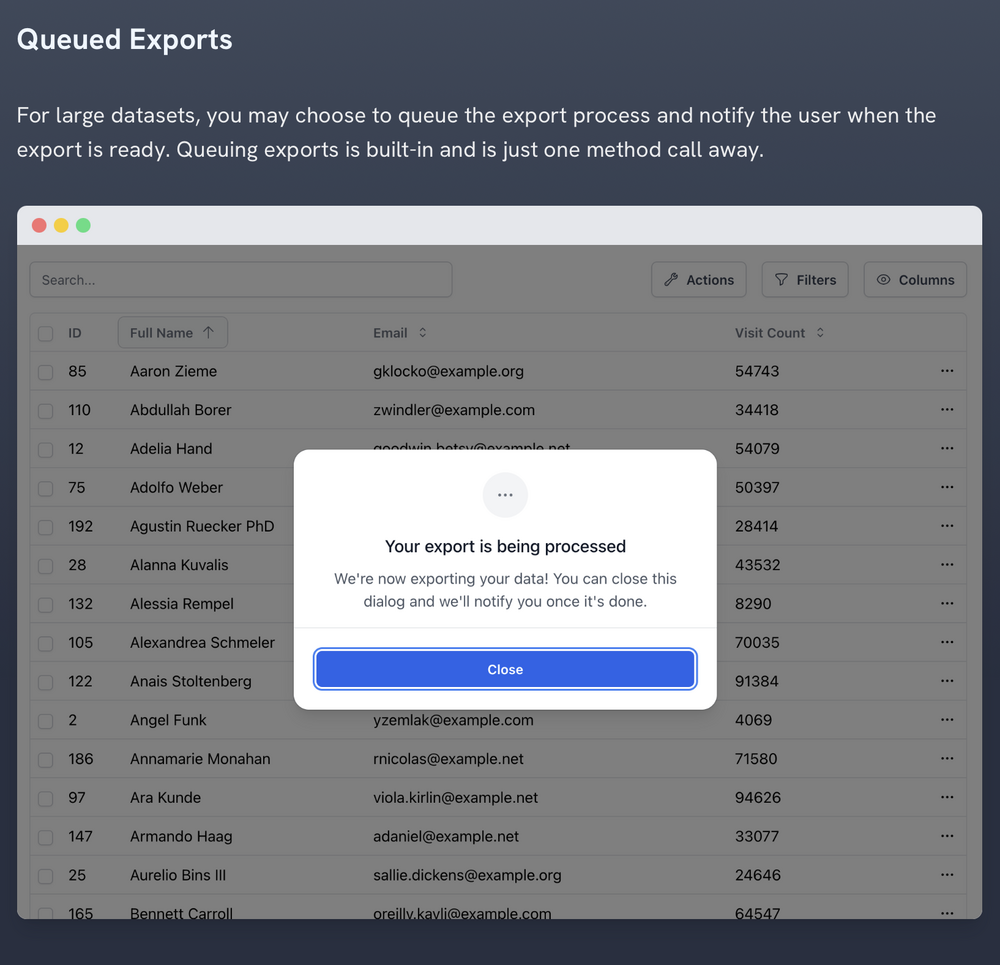Click the yellow window minimize dot
Viewport: 1000px width, 965px height.
pyautogui.click(x=61, y=225)
